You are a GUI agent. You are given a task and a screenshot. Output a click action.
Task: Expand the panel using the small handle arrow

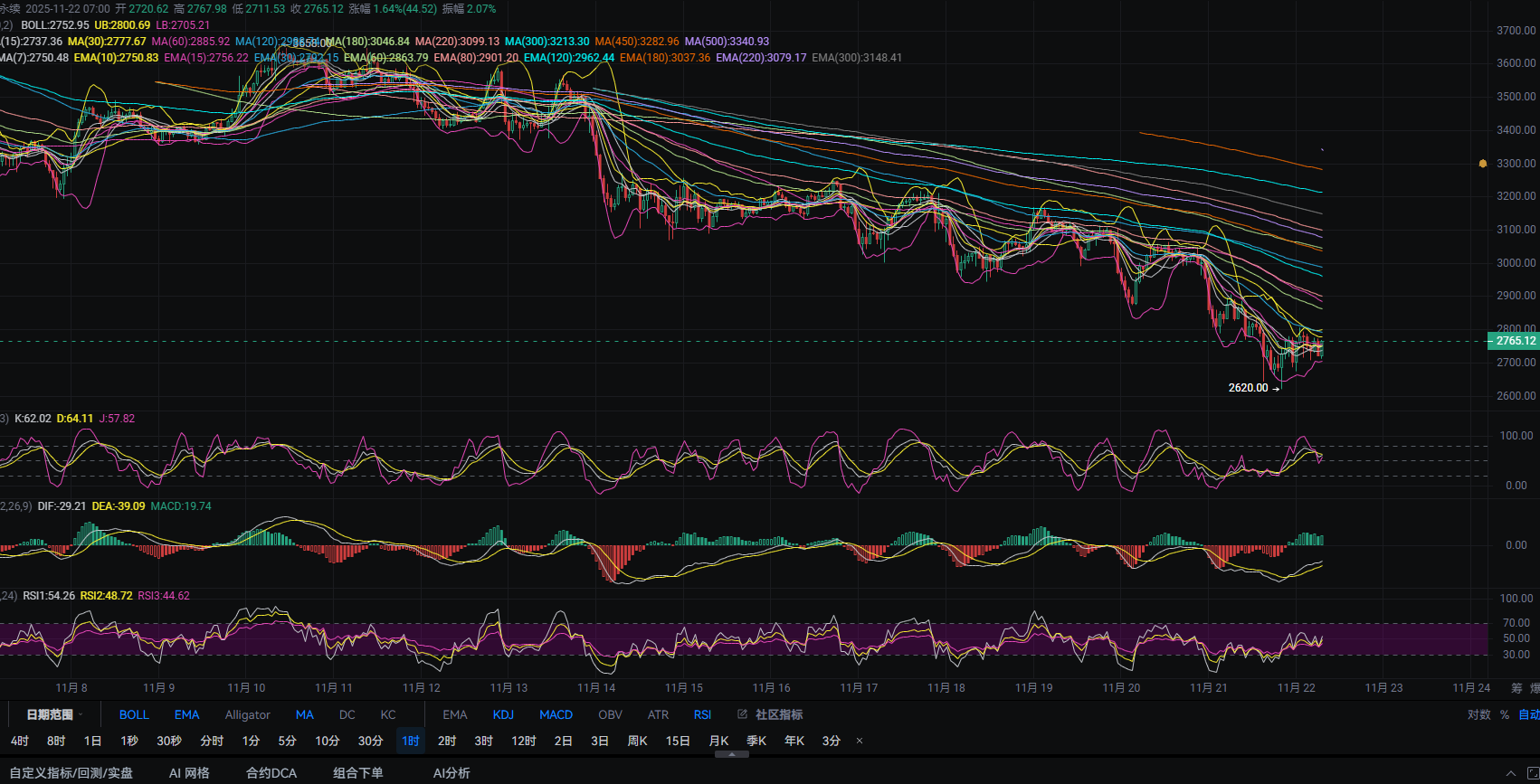[x=732, y=754]
